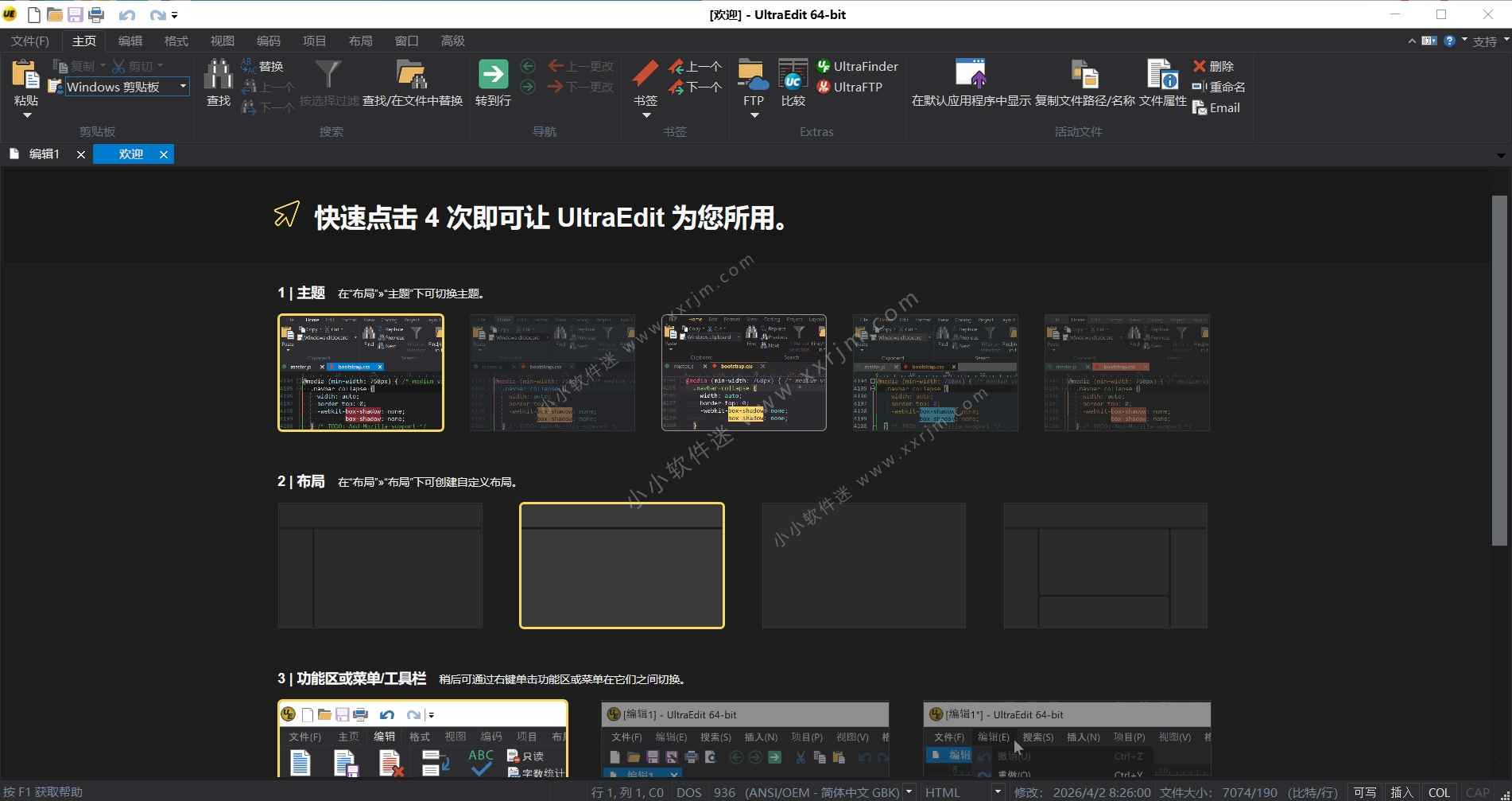Click Show in Default Application (在默认应用程序中显示)

pos(971,83)
